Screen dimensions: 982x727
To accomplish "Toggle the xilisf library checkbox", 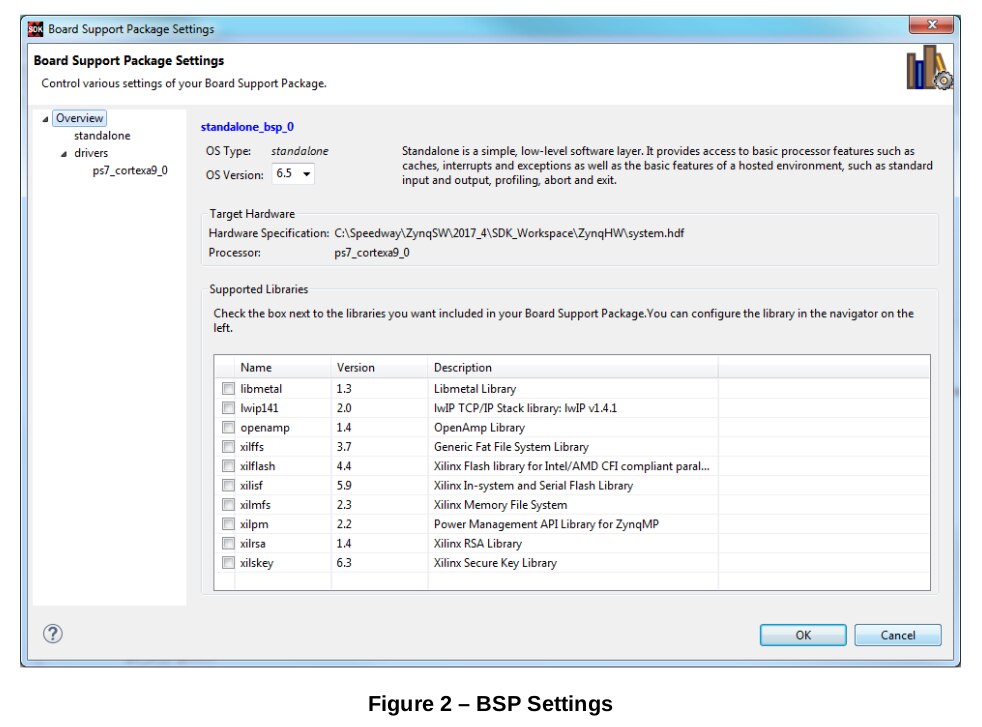I will click(x=228, y=486).
